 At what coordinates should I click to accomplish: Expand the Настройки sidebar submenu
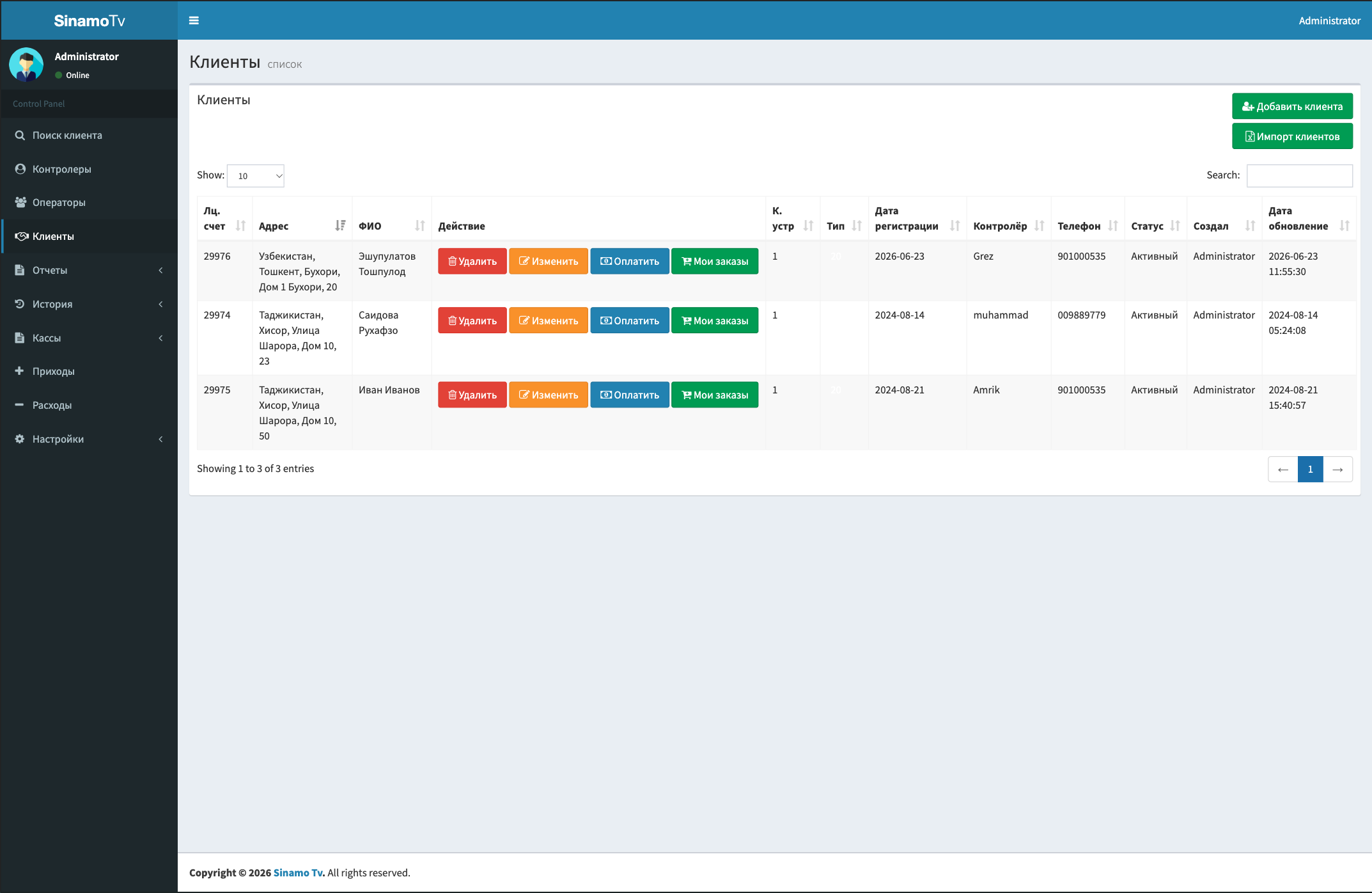(x=90, y=439)
